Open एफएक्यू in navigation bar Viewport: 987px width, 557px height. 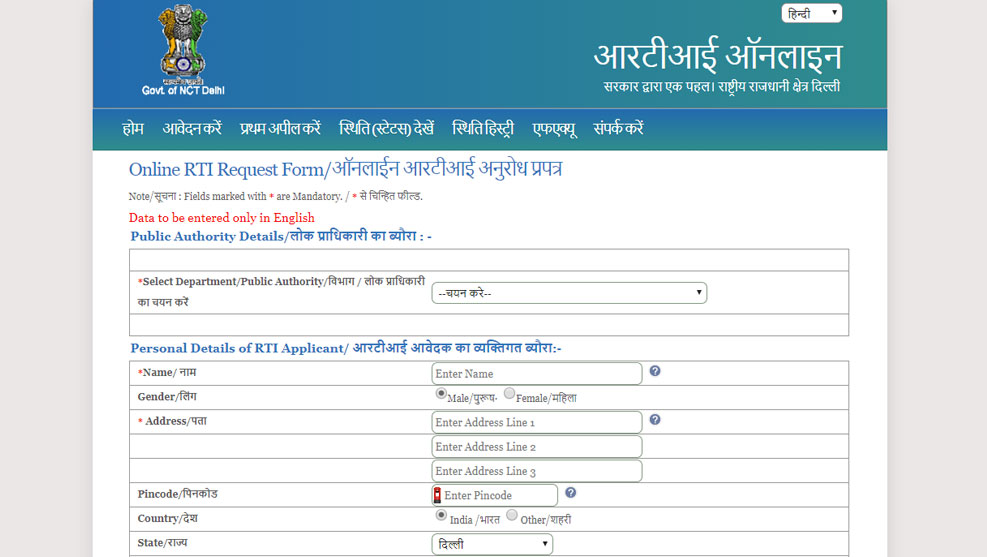(x=554, y=129)
